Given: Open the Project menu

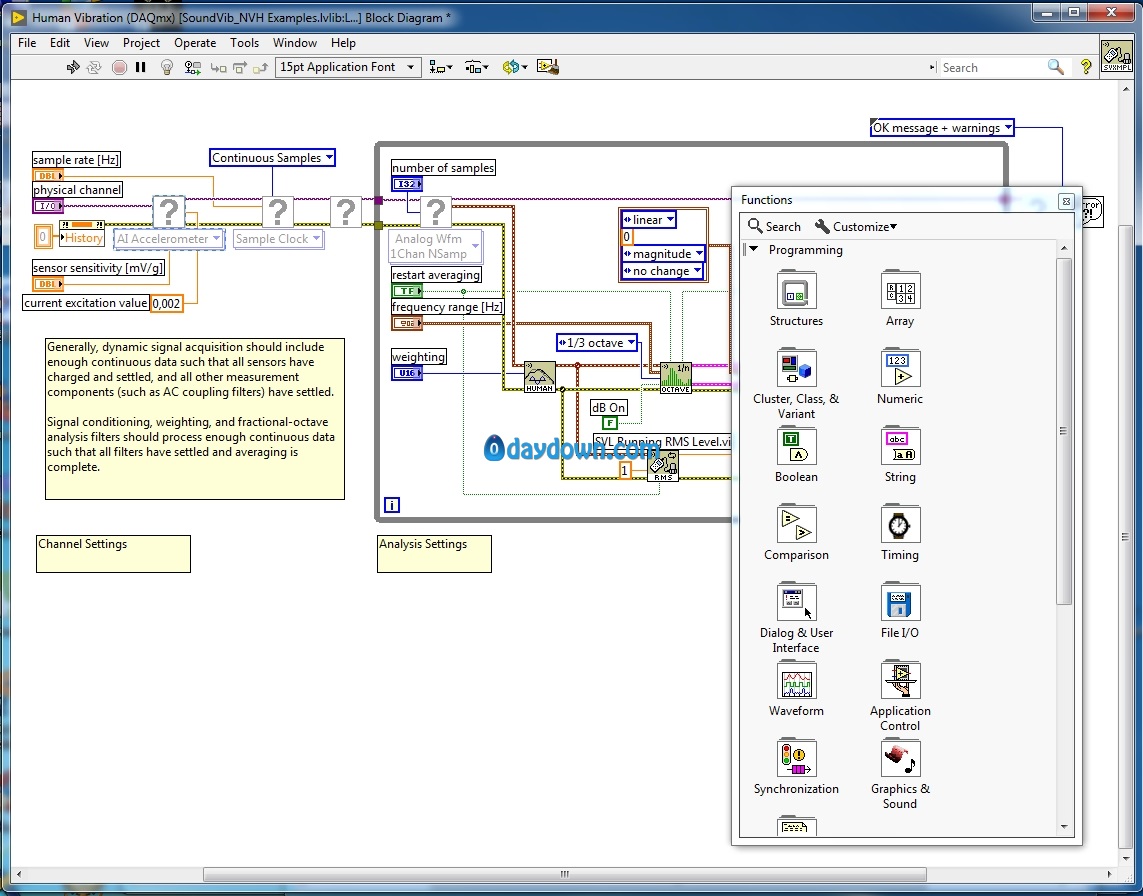Looking at the screenshot, I should [x=141, y=43].
